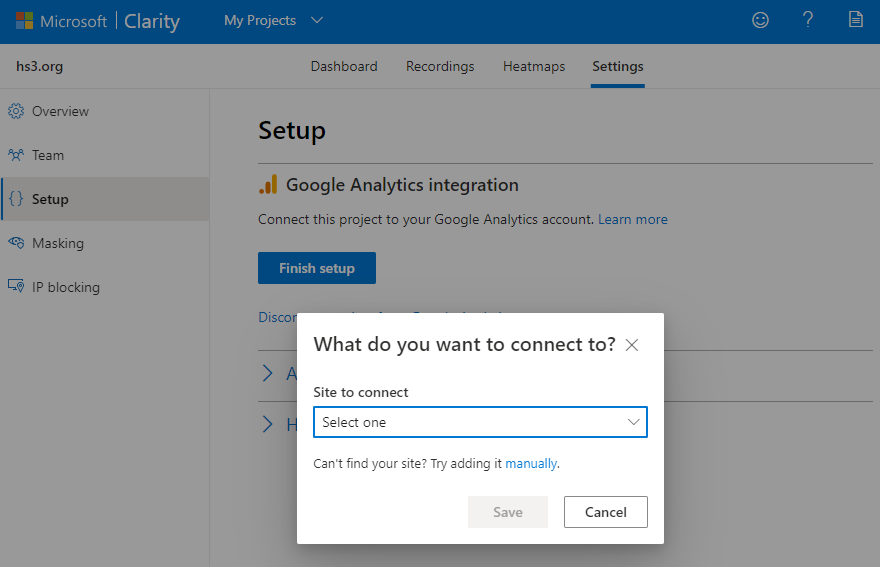Click the Google Analytics integration heading
The image size is (880, 567).
[x=402, y=185]
